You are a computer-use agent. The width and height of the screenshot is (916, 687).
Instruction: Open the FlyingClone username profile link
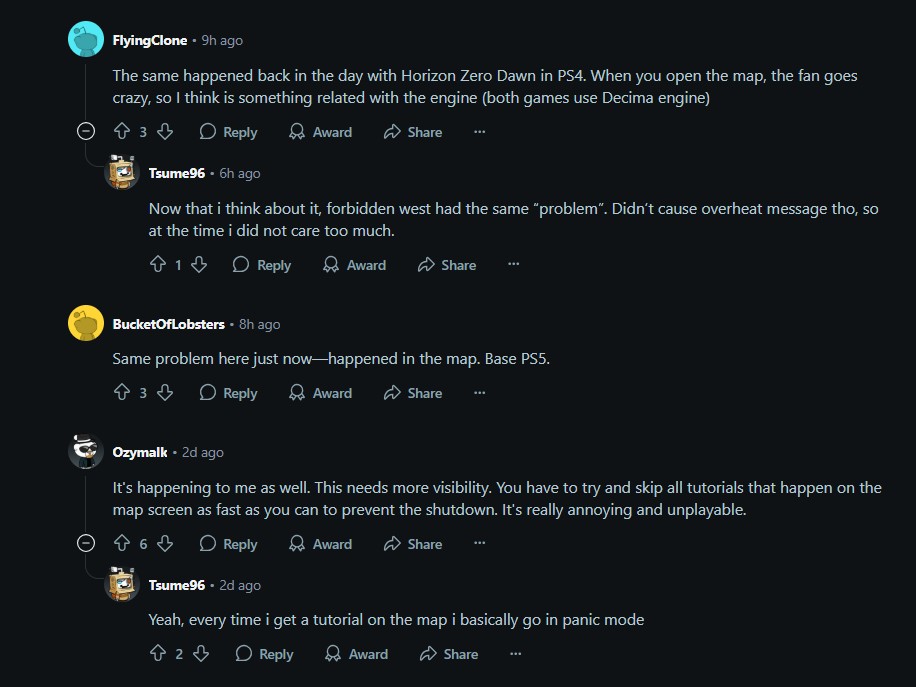click(x=150, y=40)
